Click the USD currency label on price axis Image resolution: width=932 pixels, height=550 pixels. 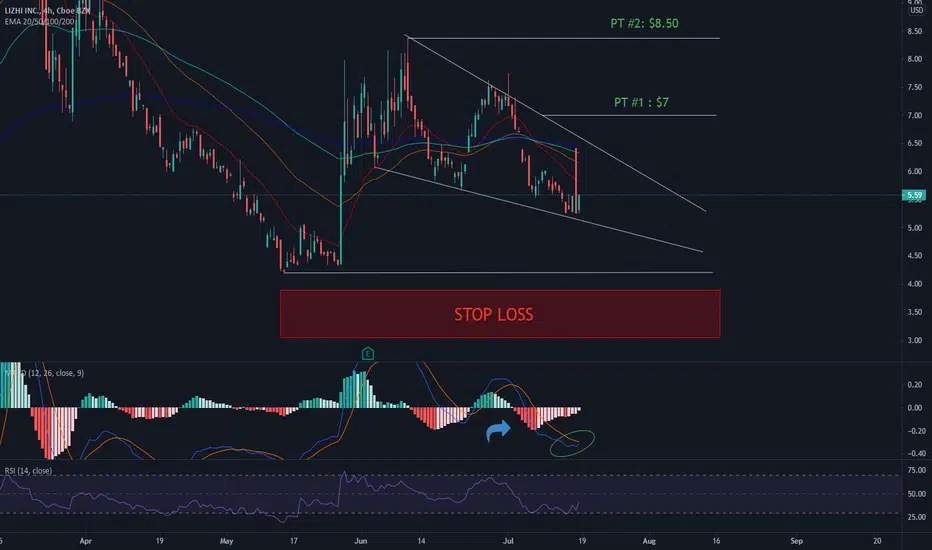tap(916, 10)
